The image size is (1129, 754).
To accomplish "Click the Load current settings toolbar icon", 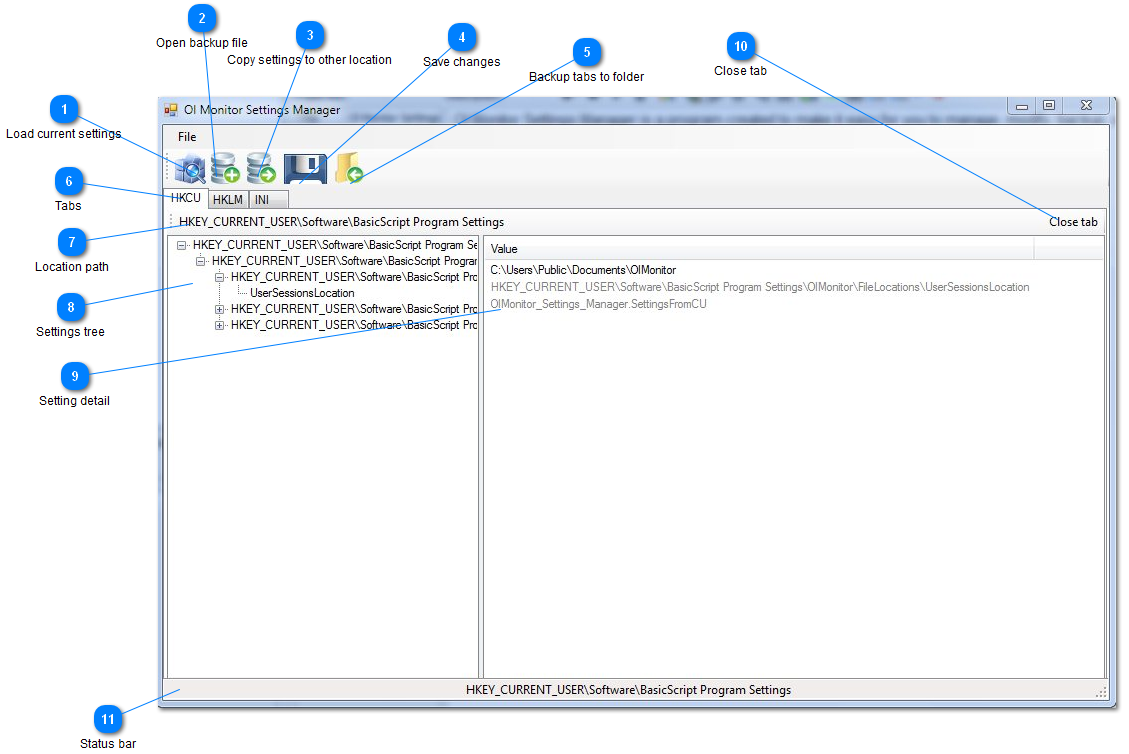I will tap(190, 169).
